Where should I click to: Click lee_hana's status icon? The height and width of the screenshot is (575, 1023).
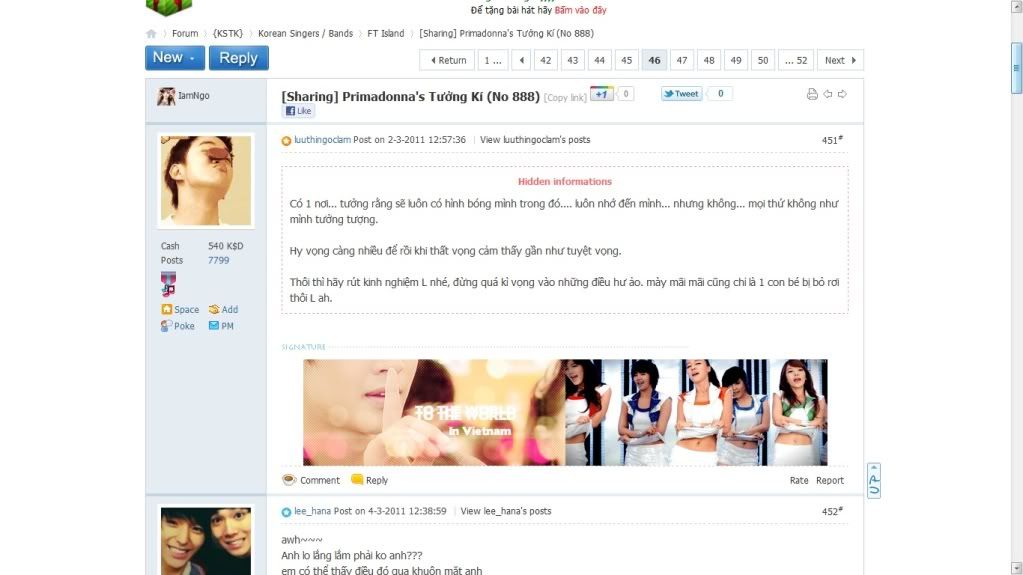tap(286, 512)
